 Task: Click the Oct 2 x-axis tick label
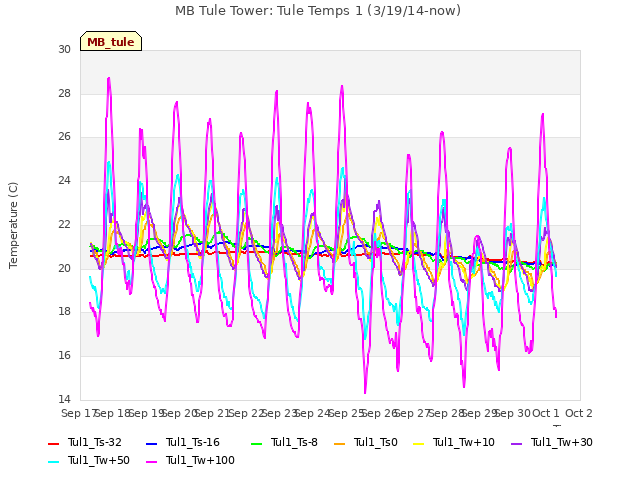579,413
